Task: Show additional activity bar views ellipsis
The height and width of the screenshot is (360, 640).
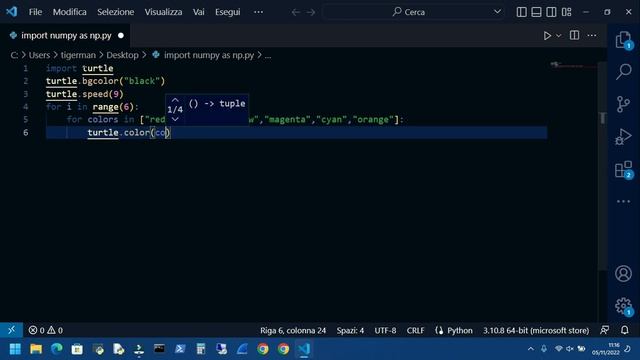Action: [623, 201]
